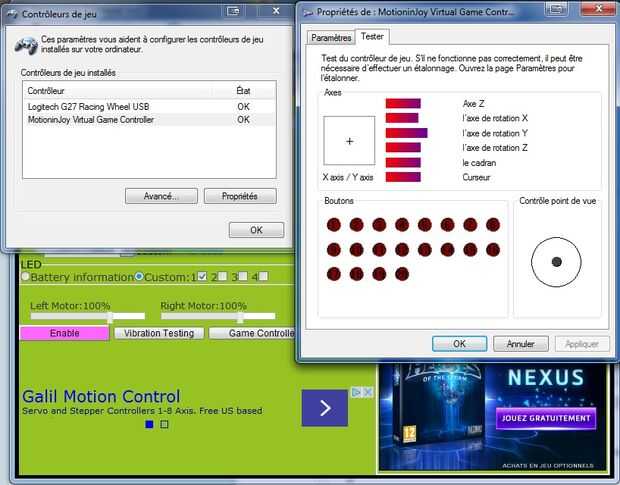Click the gamepad icon in Contrôleurs de jeu

tap(26, 45)
